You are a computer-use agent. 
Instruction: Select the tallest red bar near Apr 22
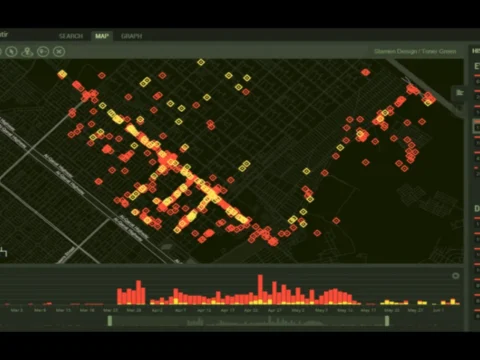click(x=260, y=289)
